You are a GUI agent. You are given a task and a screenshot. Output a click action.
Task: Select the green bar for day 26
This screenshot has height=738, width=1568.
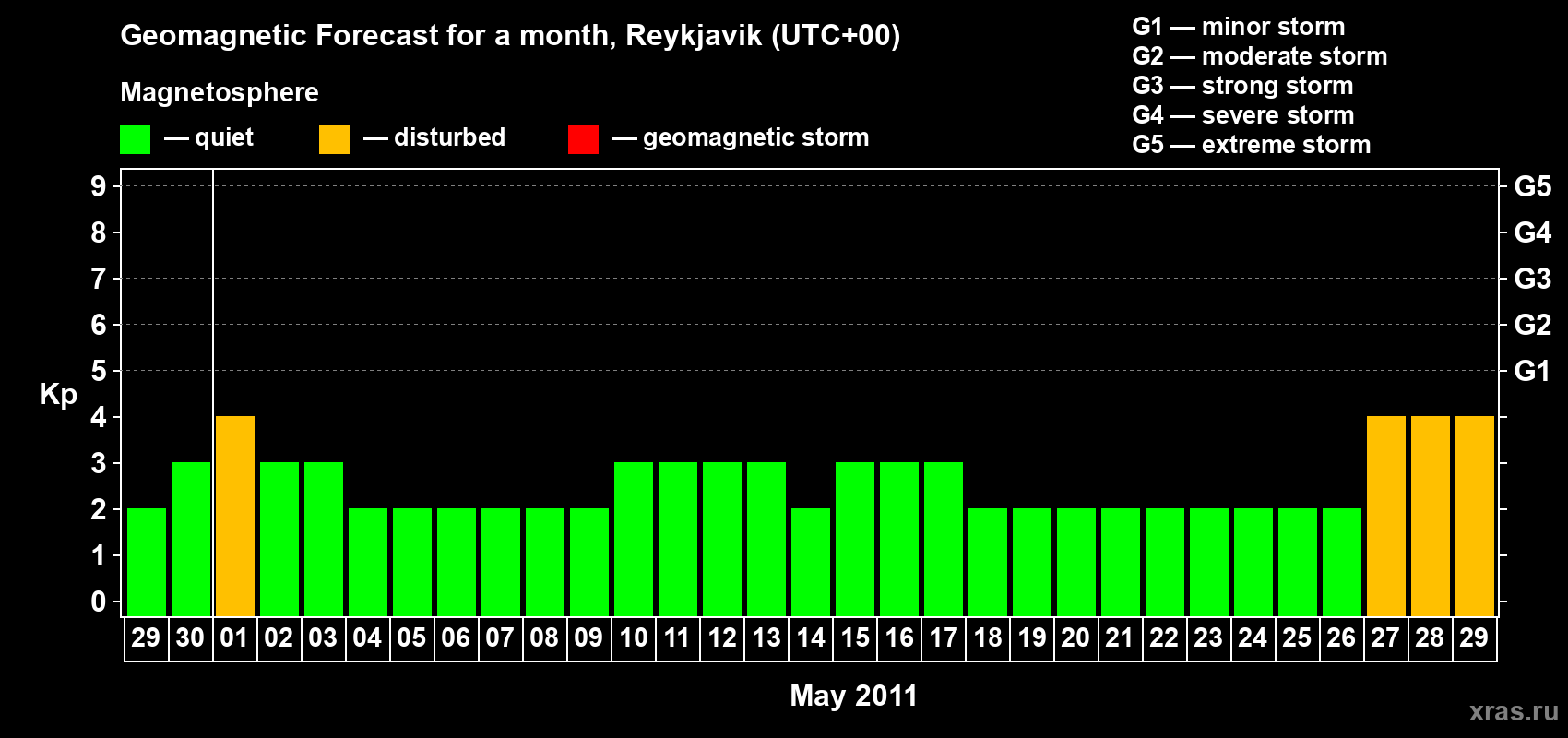coord(1342,563)
